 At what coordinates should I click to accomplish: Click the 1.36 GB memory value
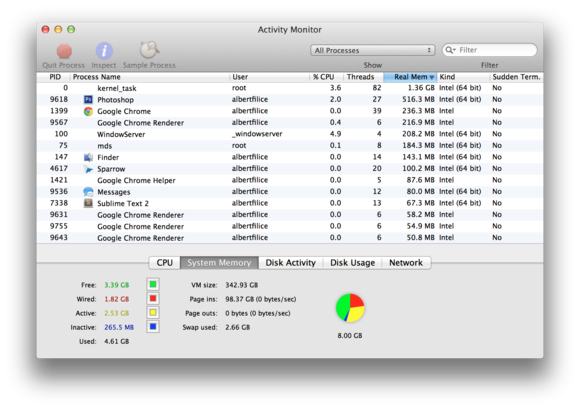click(421, 88)
